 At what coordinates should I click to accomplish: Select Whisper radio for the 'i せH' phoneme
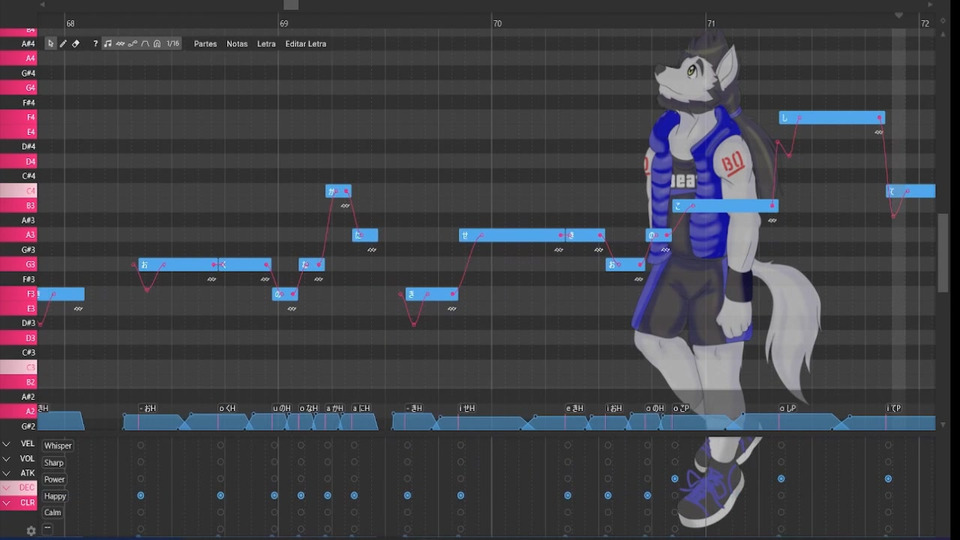461,445
